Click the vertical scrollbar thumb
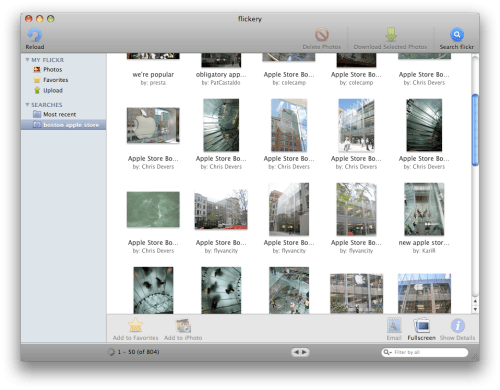The height and width of the screenshot is (390, 500). 475,130
